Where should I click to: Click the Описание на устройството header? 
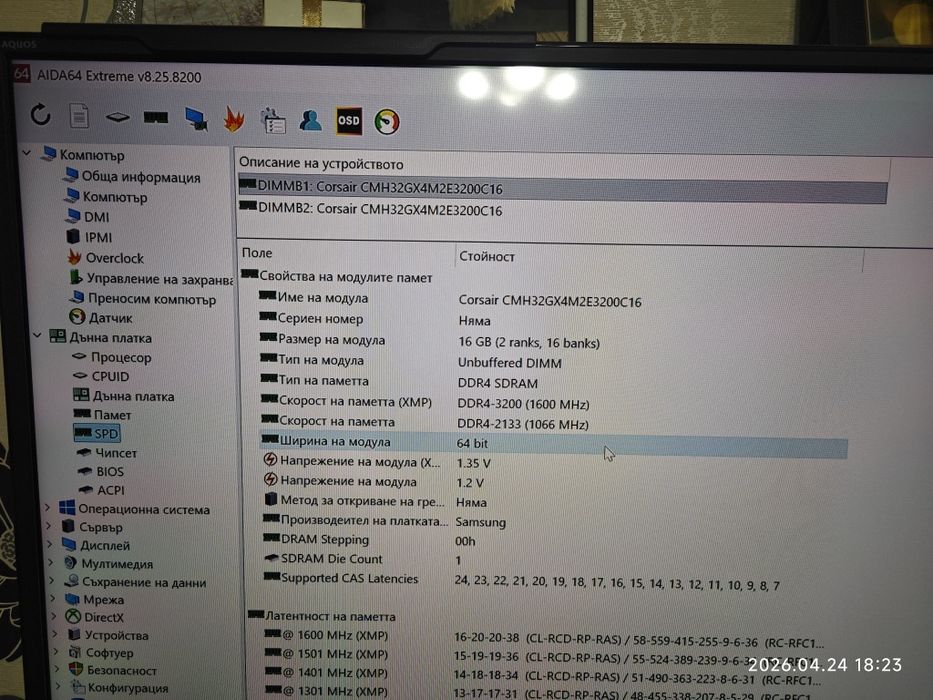click(321, 164)
